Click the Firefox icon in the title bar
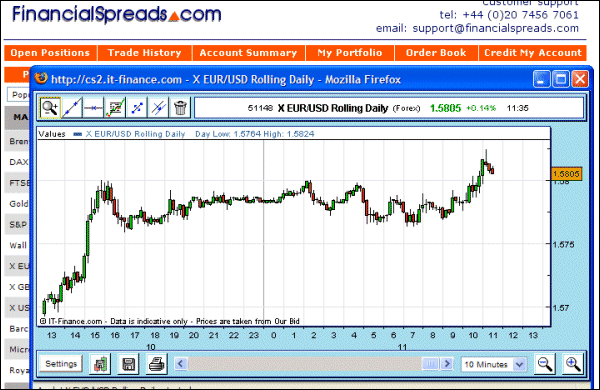This screenshot has height=390, width=600. [x=41, y=78]
